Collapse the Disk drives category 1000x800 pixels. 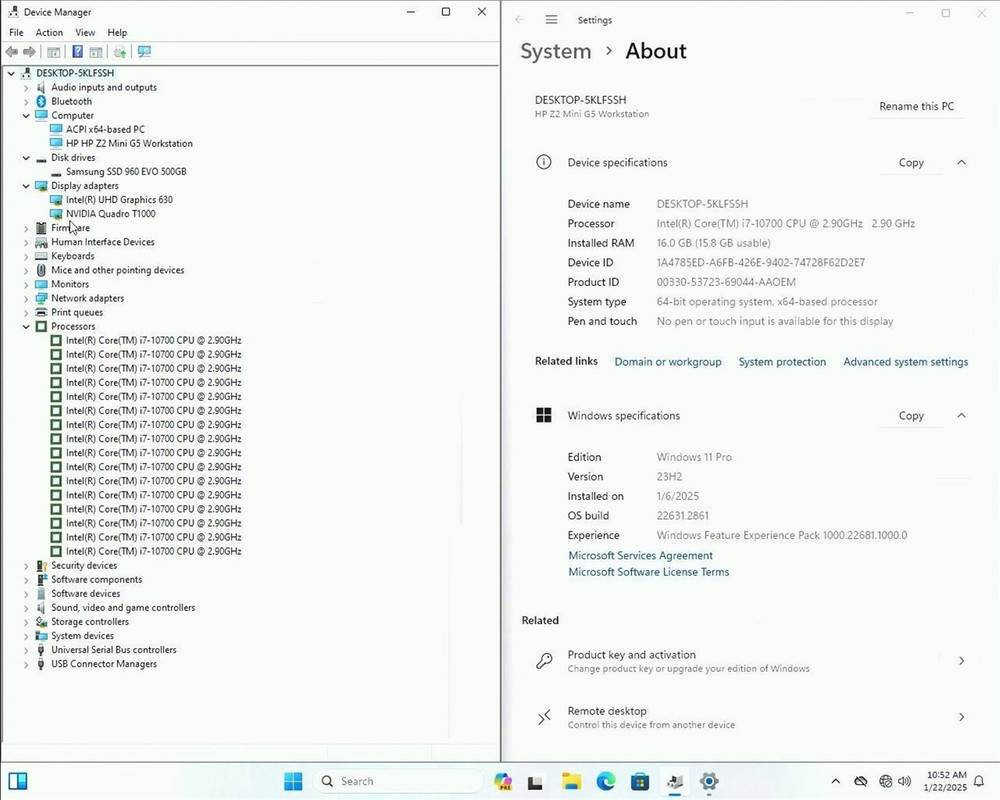(26, 158)
